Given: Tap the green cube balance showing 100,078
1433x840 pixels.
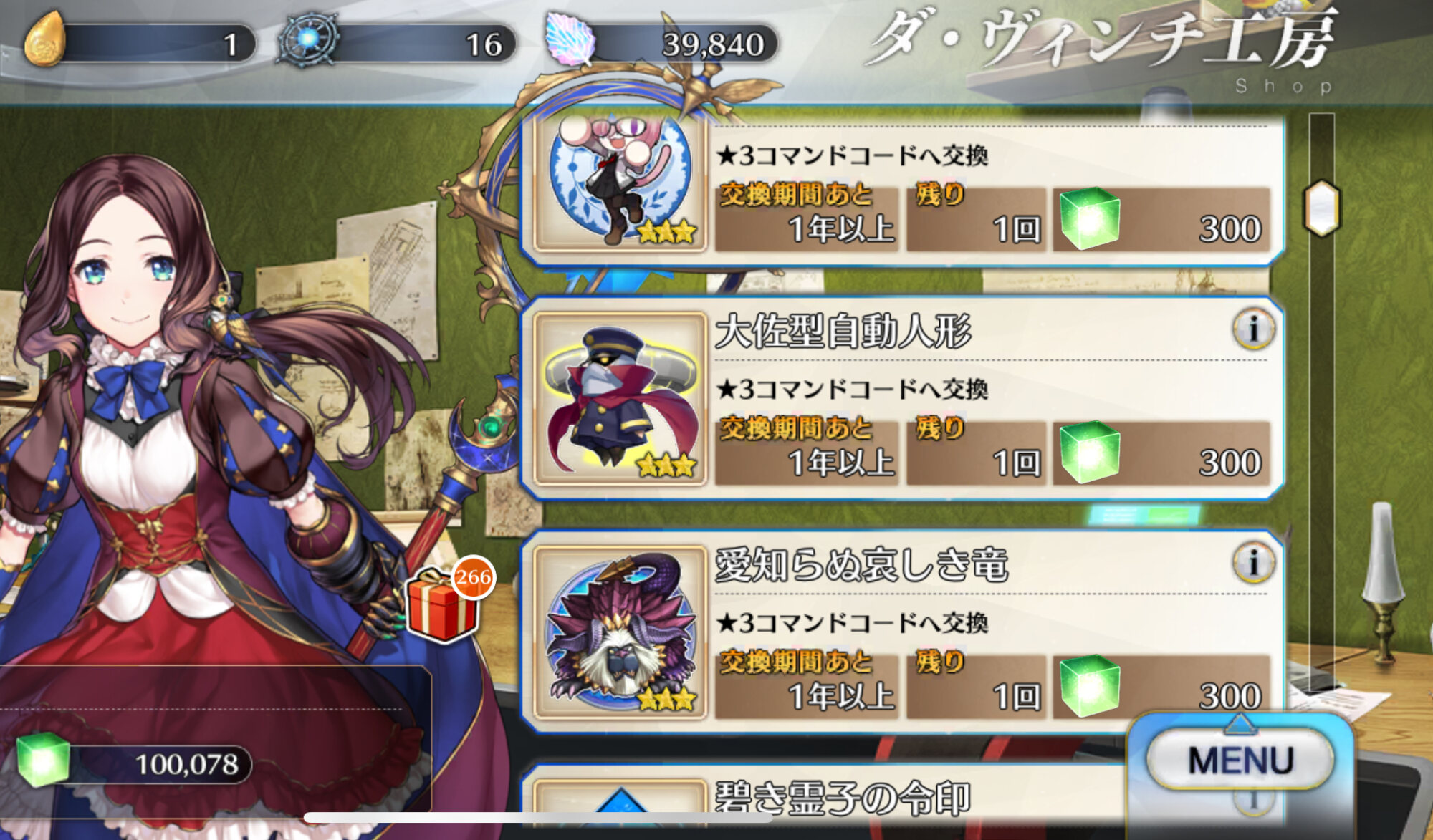Looking at the screenshot, I should click(x=135, y=762).
